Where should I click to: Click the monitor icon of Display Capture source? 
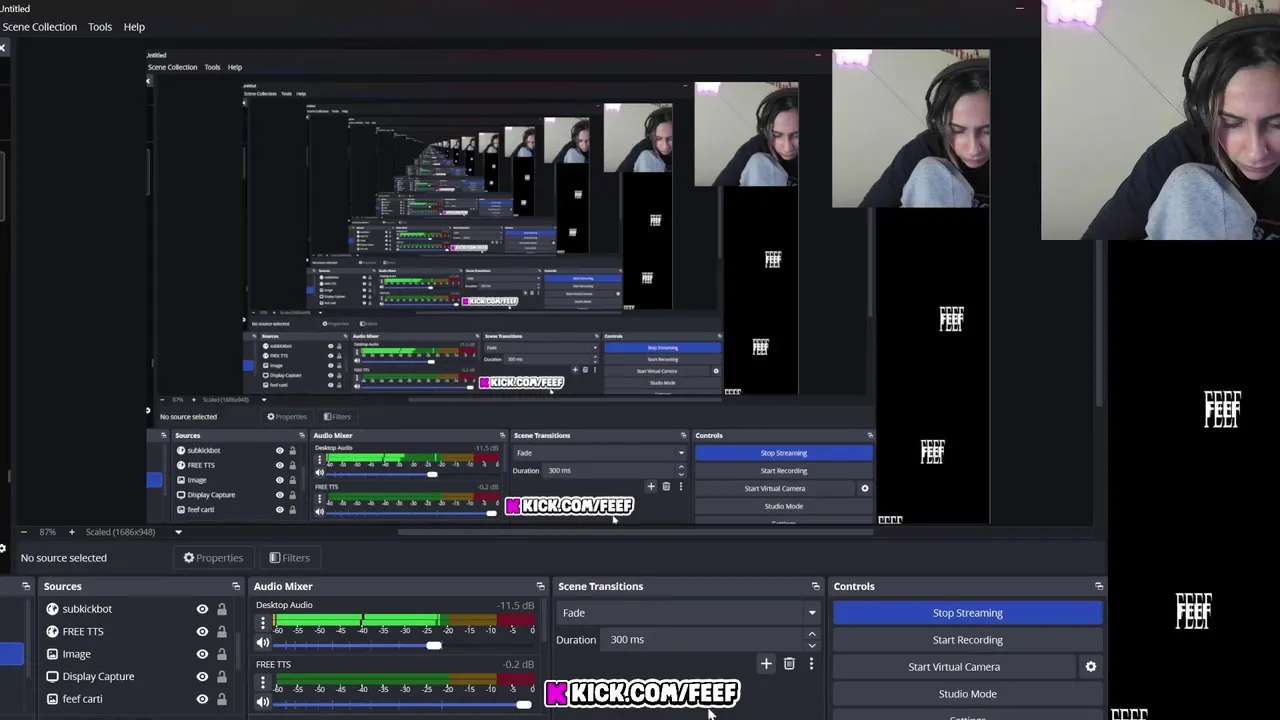tap(52, 676)
